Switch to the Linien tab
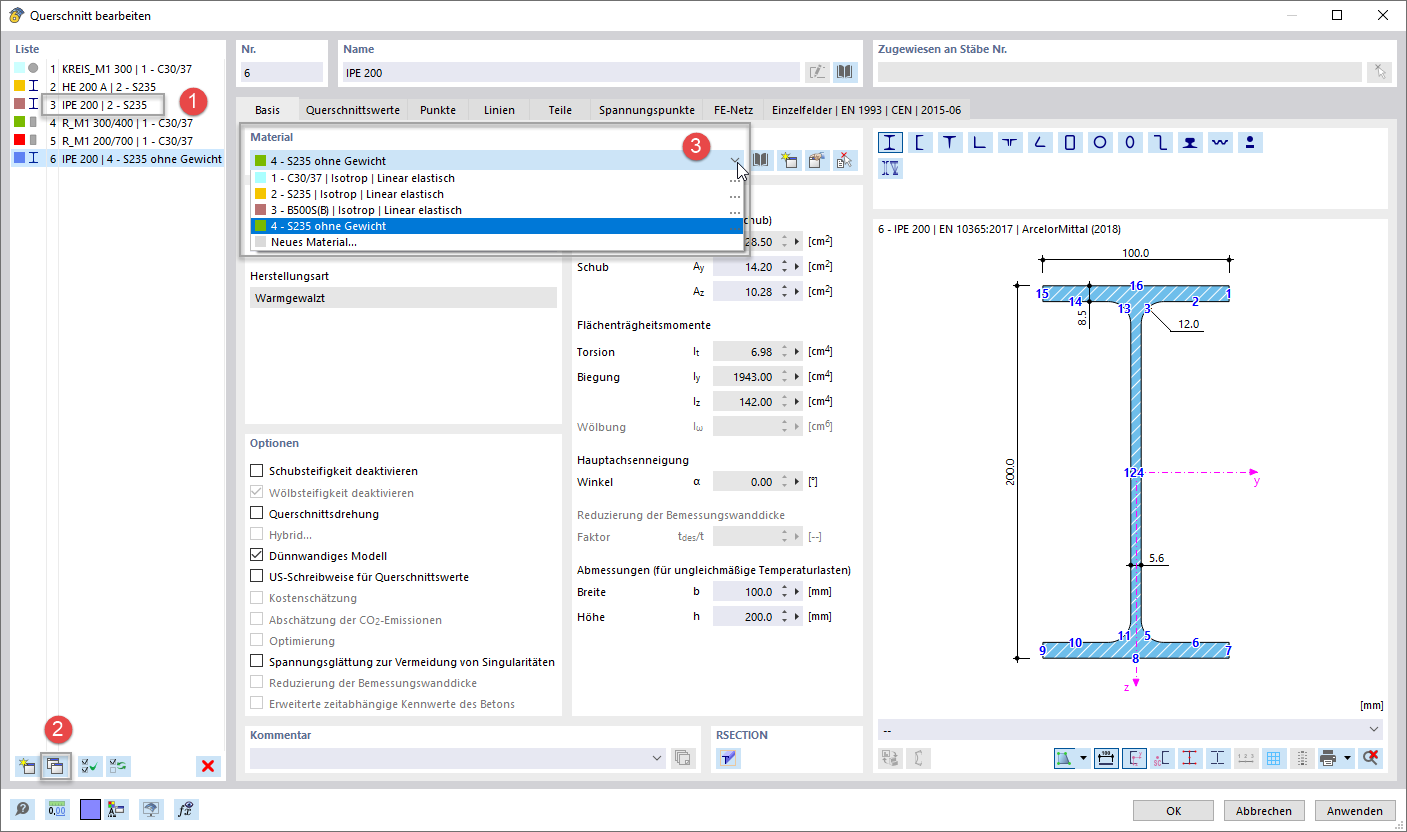 [499, 110]
